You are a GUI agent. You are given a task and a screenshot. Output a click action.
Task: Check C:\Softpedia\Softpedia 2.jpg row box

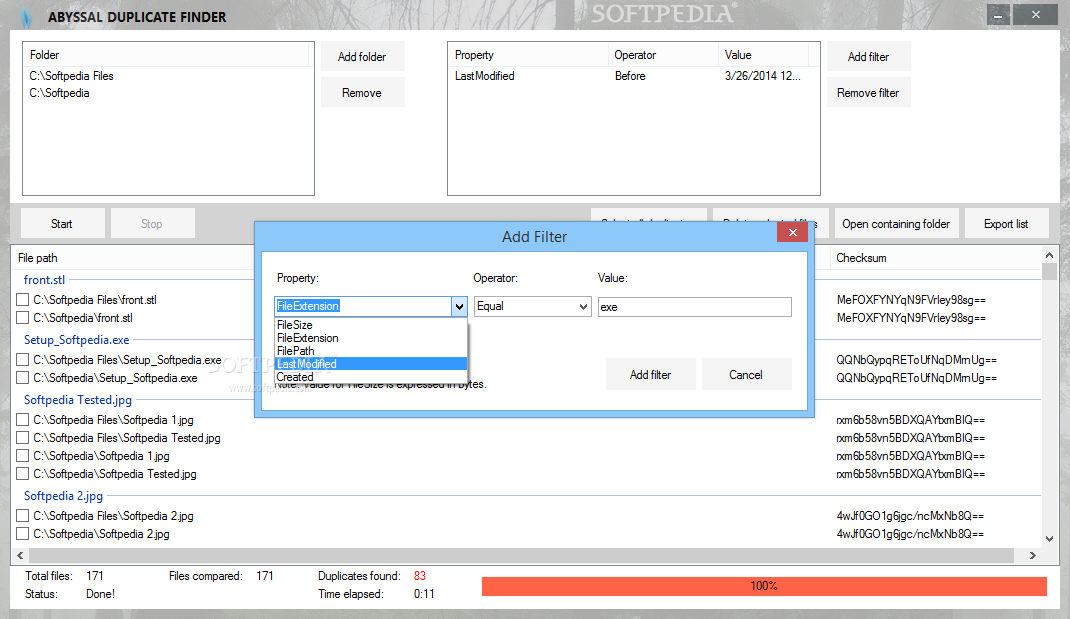tap(23, 534)
